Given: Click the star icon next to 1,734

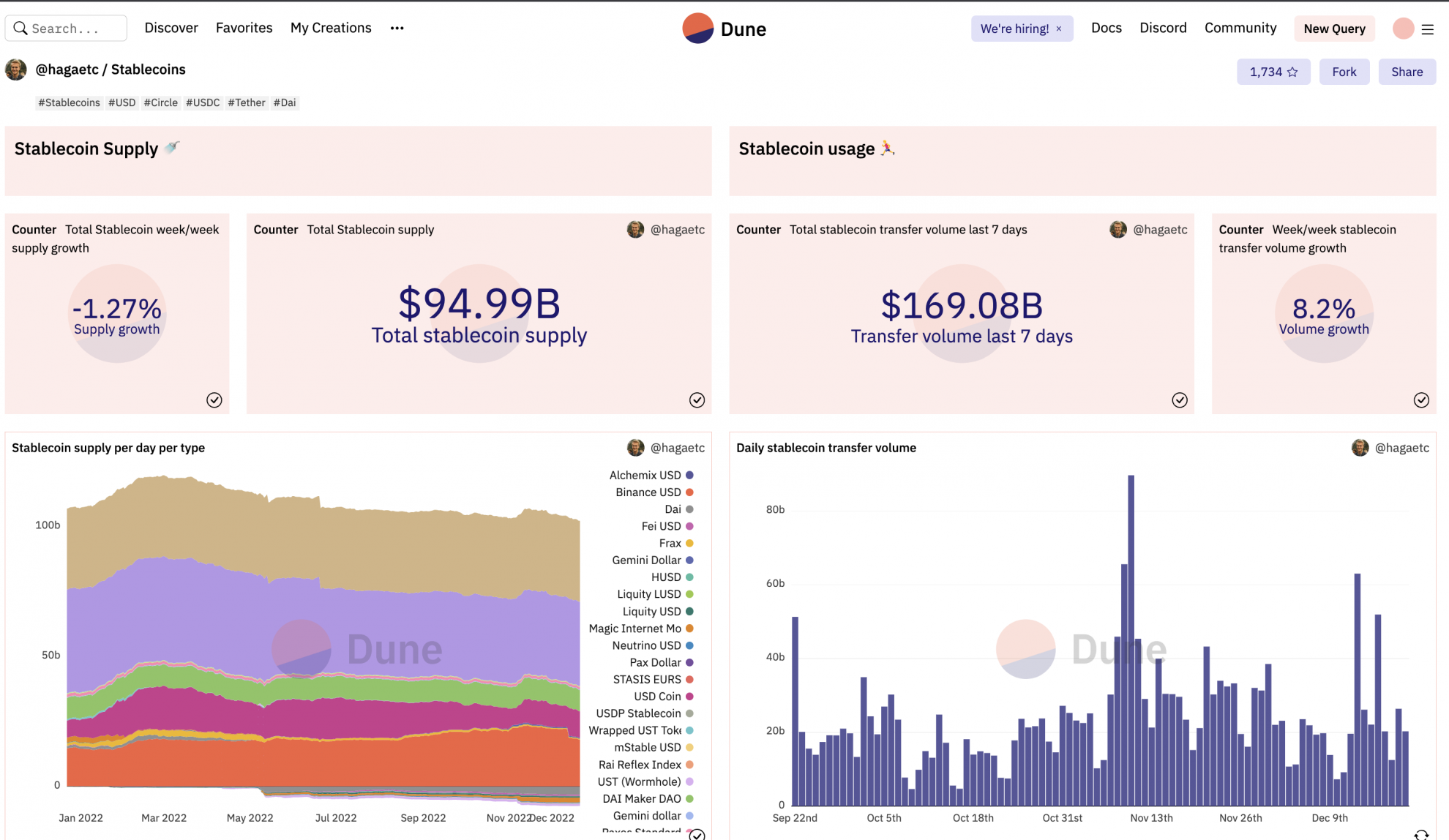Looking at the screenshot, I should coord(1292,72).
